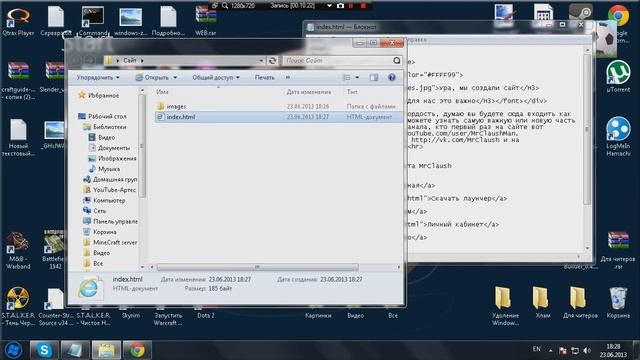Switch to Explorer window in the taskbar

click(106, 350)
